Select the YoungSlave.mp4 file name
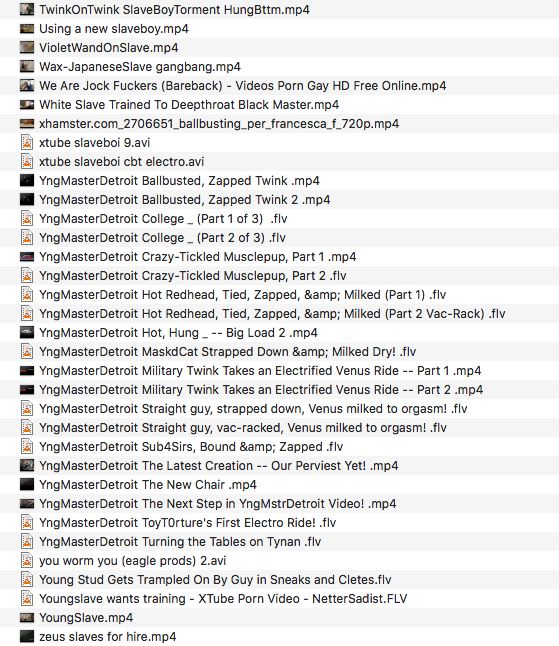The height and width of the screenshot is (646, 559). point(86,618)
